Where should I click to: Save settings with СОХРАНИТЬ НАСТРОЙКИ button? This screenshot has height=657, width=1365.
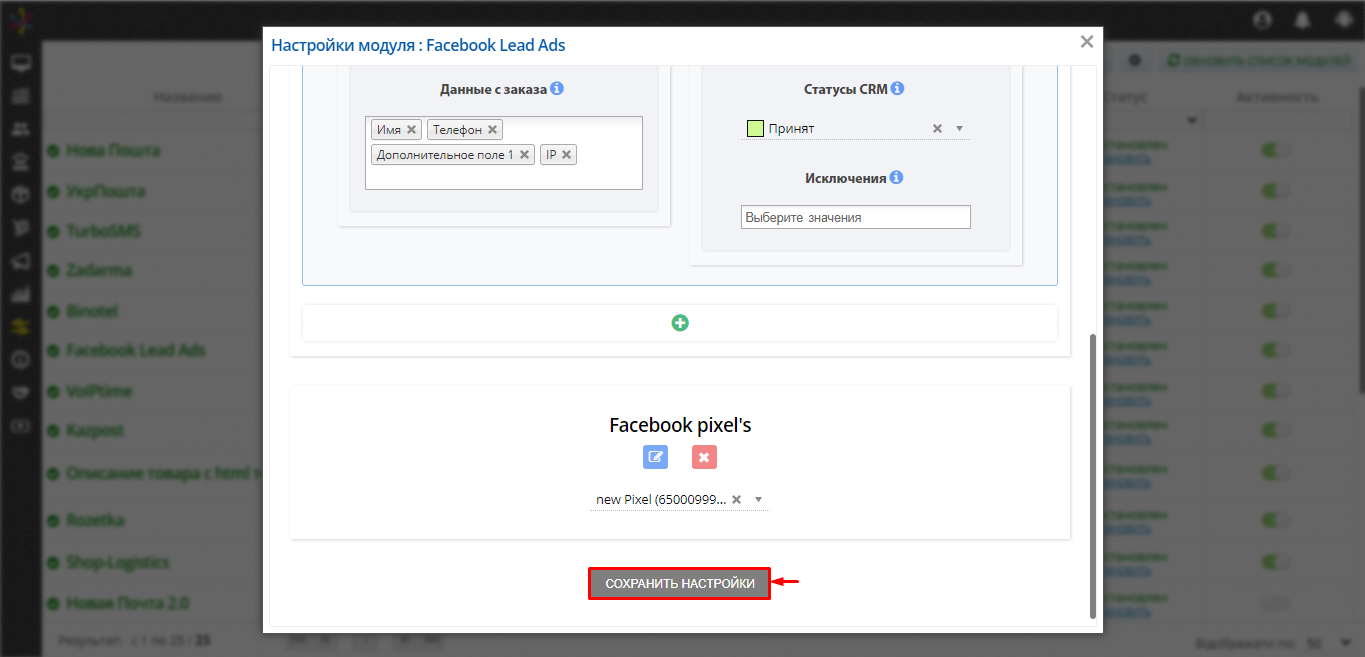pos(680,583)
